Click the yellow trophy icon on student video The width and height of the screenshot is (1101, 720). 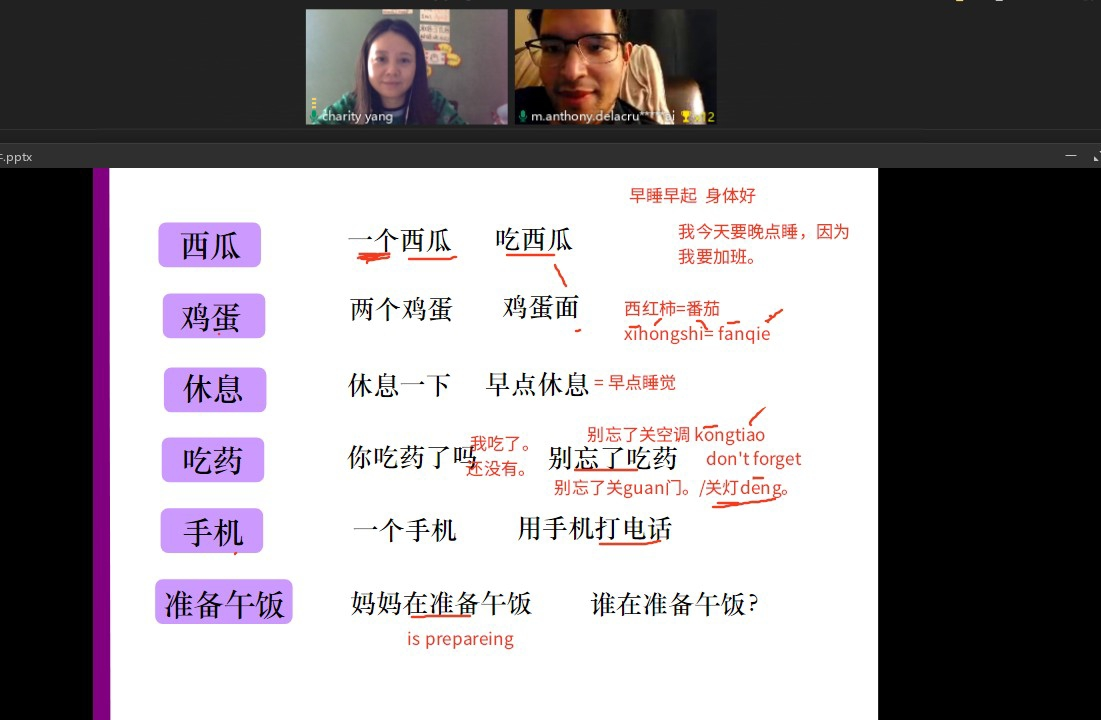coord(686,117)
